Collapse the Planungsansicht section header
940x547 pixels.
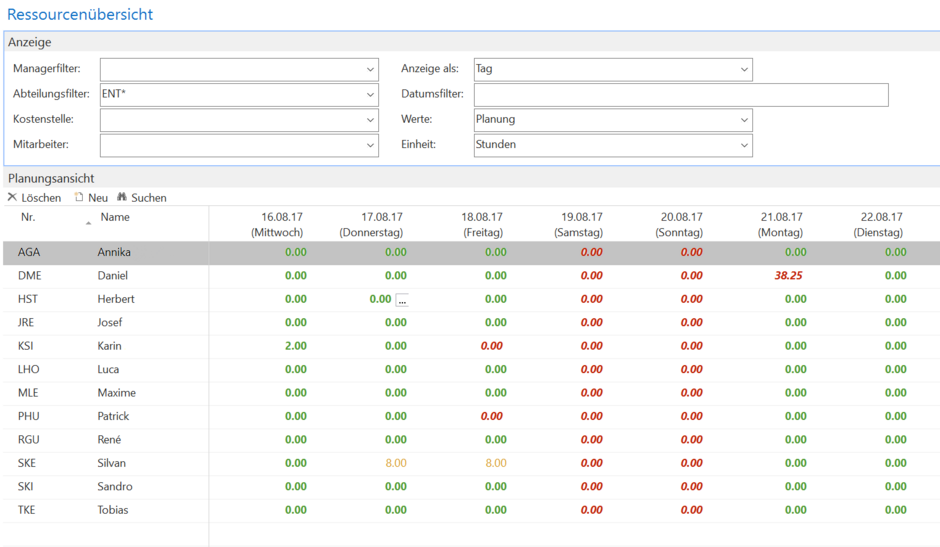tap(472, 178)
